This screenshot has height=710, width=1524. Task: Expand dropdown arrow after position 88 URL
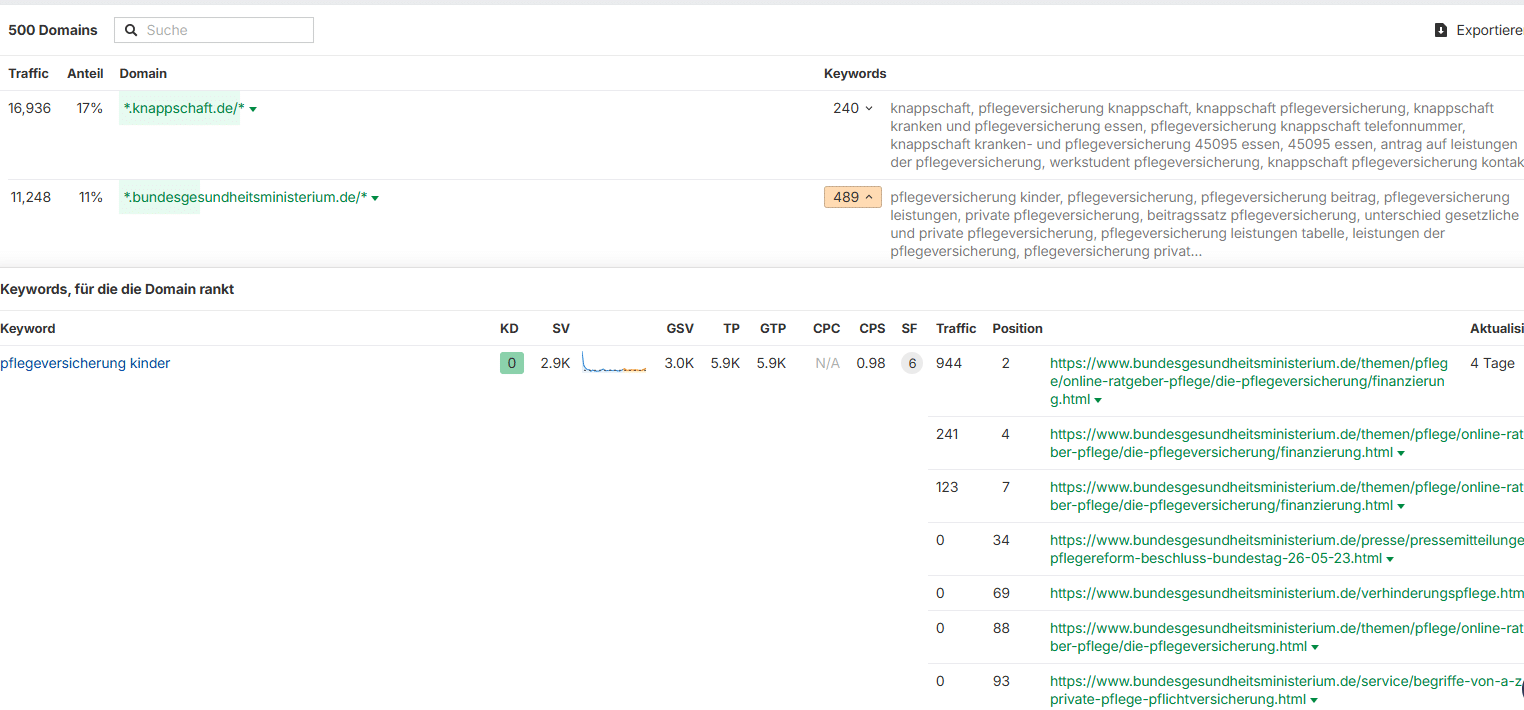[1315, 648]
